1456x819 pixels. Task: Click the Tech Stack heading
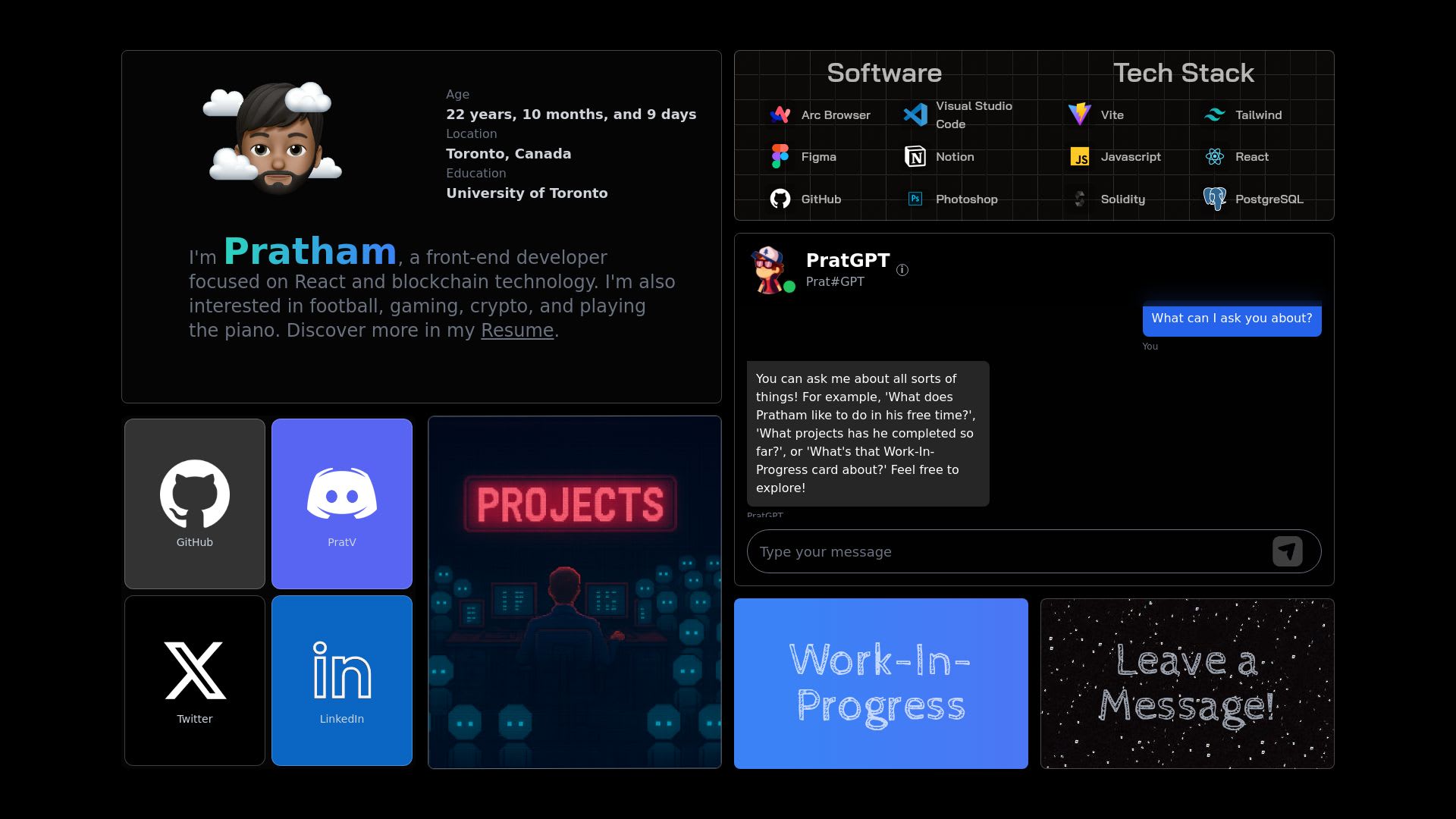point(1184,73)
